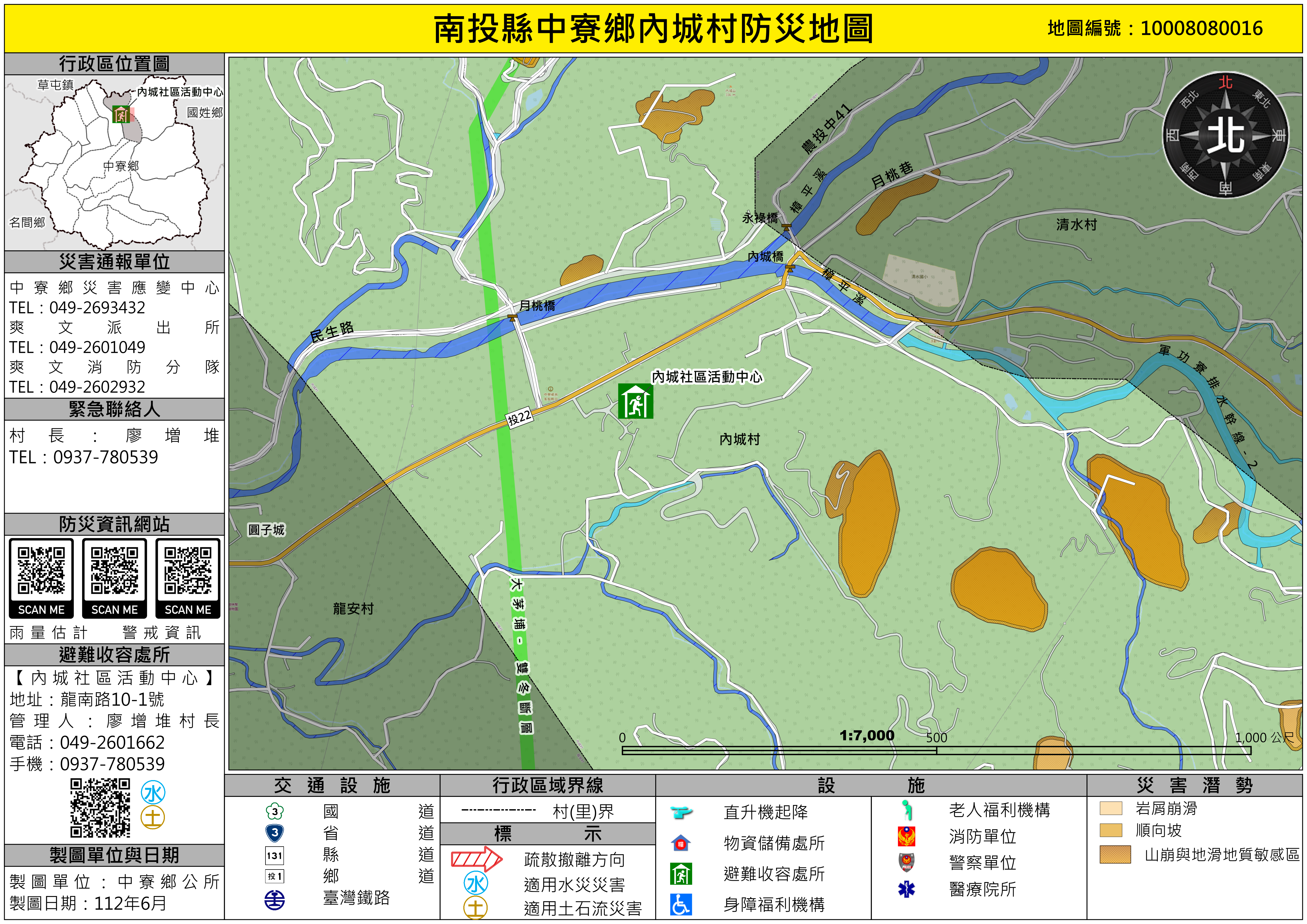1307x924 pixels.
Task: Click the 順向坡 legend color swatch
Action: point(1111,830)
